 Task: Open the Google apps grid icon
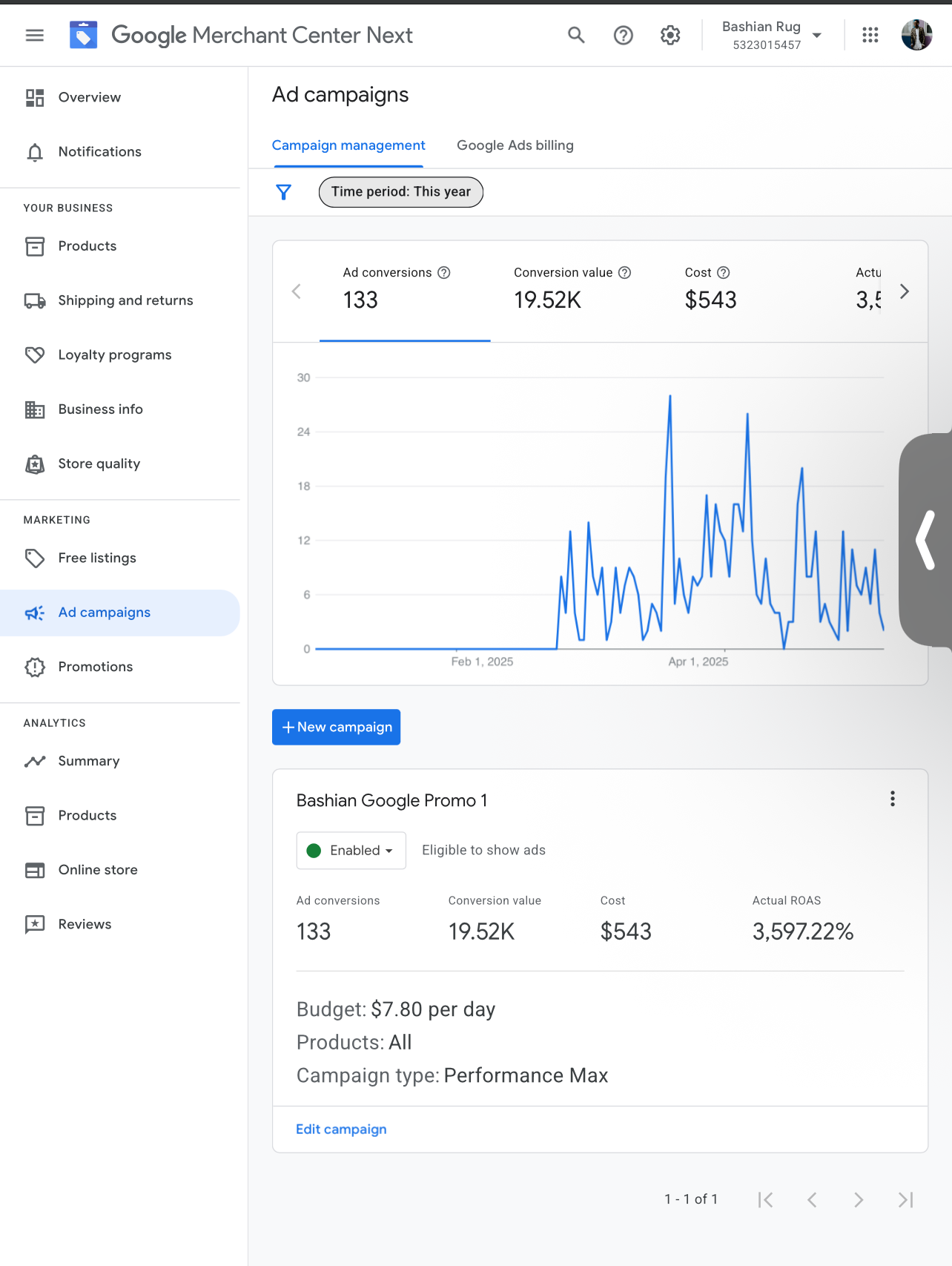point(870,35)
